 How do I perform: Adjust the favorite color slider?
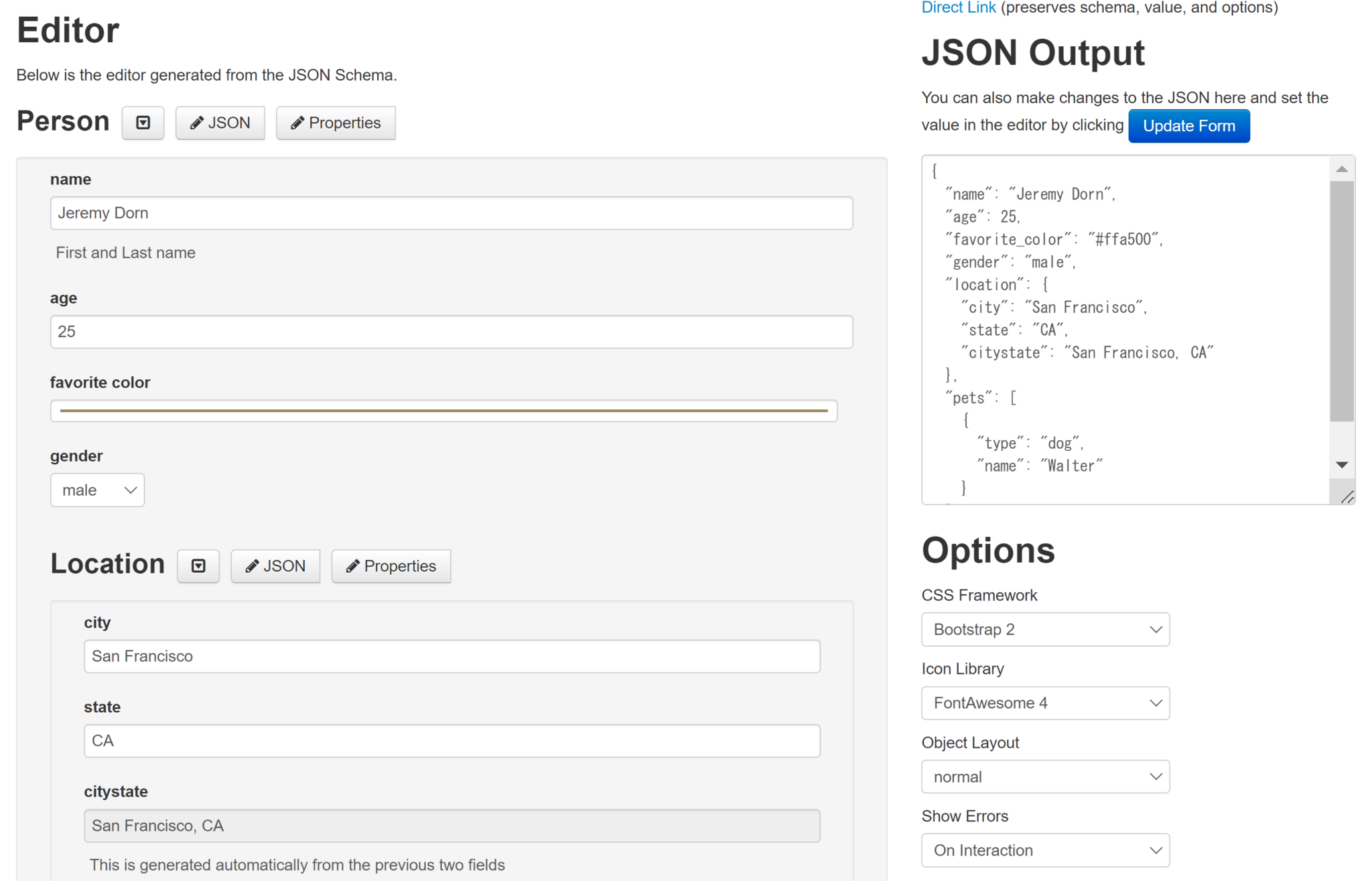(443, 411)
